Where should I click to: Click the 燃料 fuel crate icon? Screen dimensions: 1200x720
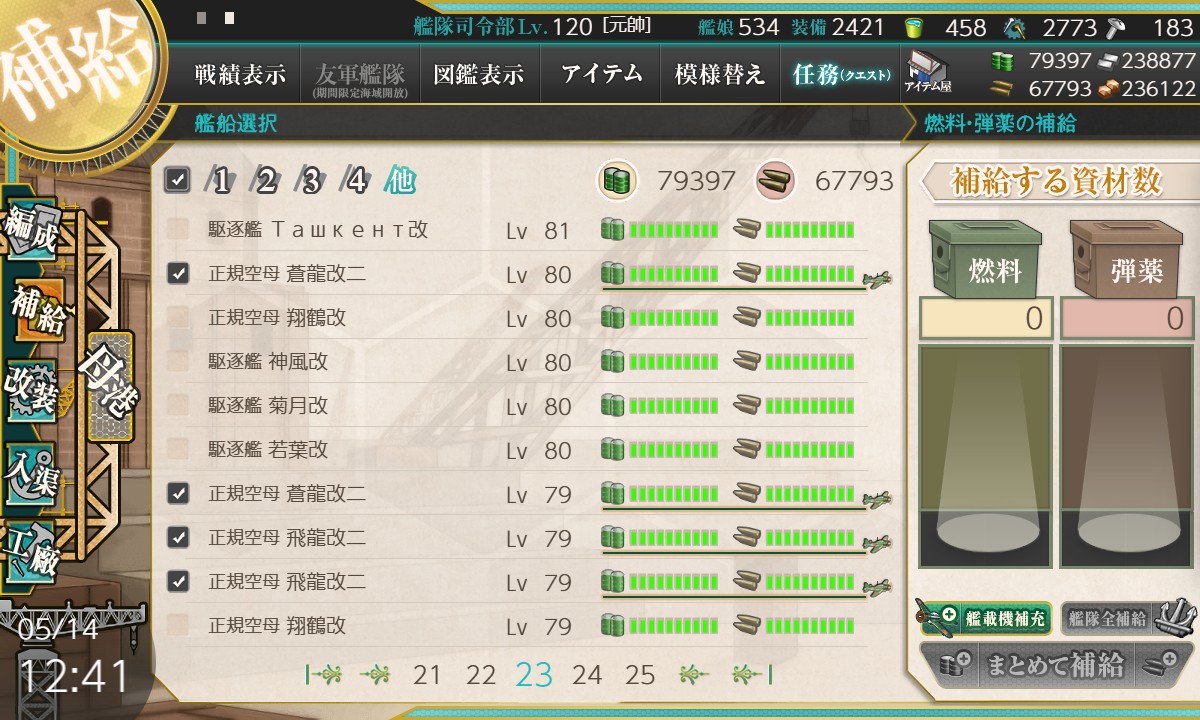tap(984, 260)
